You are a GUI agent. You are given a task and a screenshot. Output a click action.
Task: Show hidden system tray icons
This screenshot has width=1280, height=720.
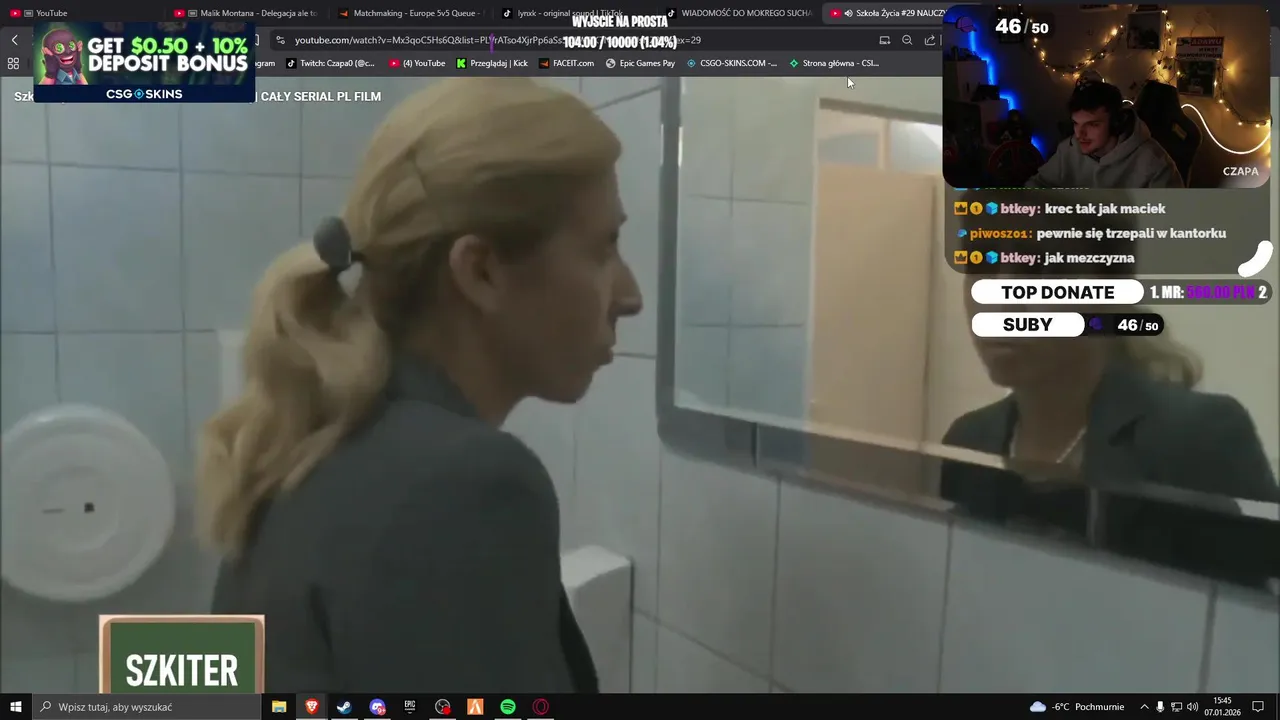click(1144, 707)
